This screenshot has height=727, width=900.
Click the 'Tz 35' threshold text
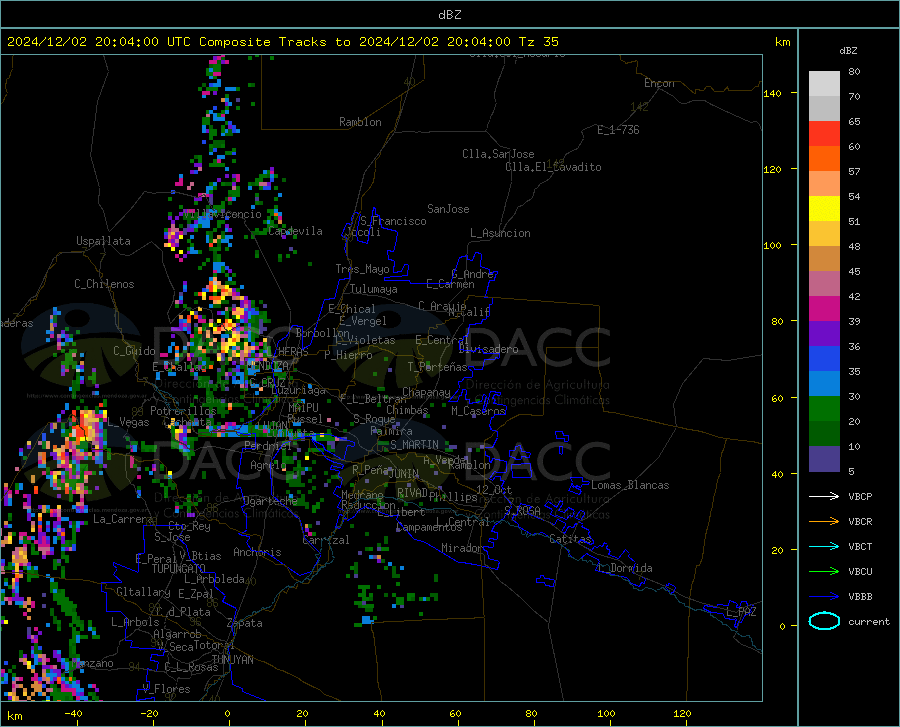(538, 42)
